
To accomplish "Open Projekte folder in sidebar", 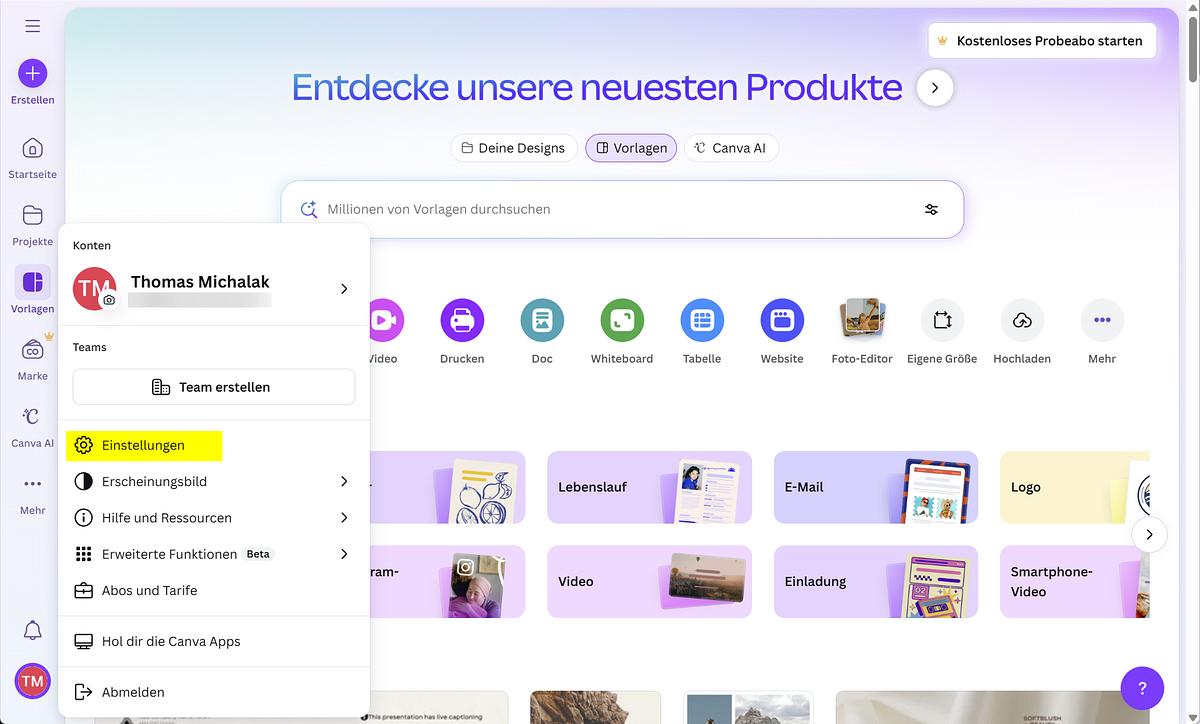I will click(x=33, y=216).
